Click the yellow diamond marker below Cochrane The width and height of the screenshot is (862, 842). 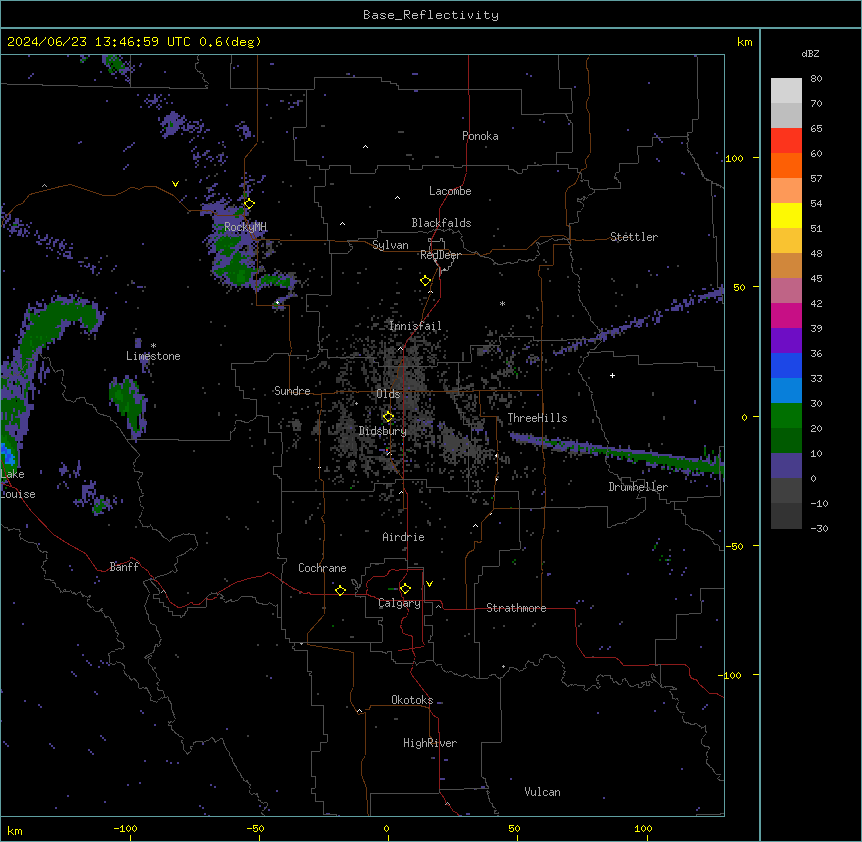click(x=340, y=590)
